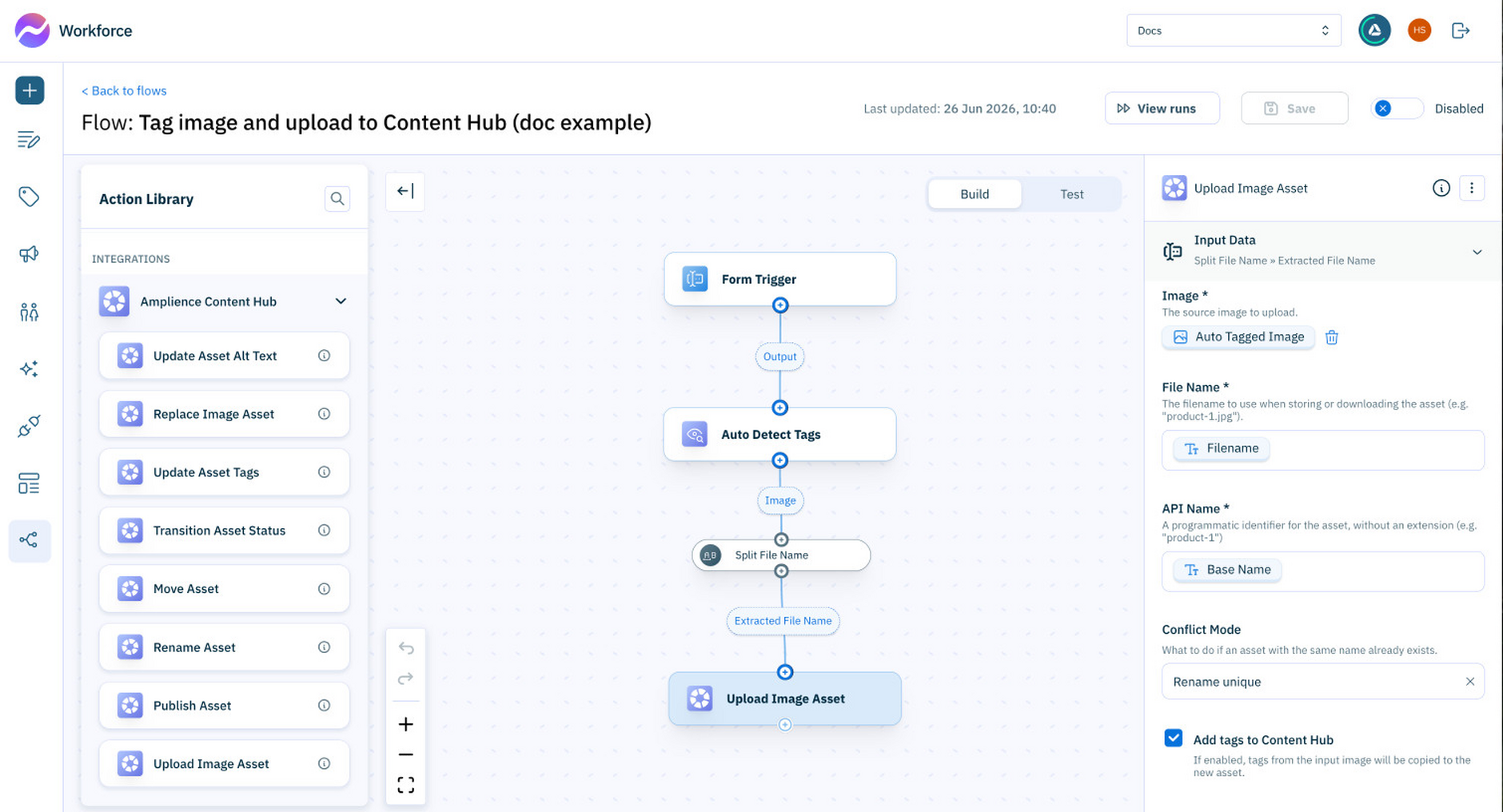The width and height of the screenshot is (1503, 812).
Task: Click the Save button
Action: (1294, 109)
